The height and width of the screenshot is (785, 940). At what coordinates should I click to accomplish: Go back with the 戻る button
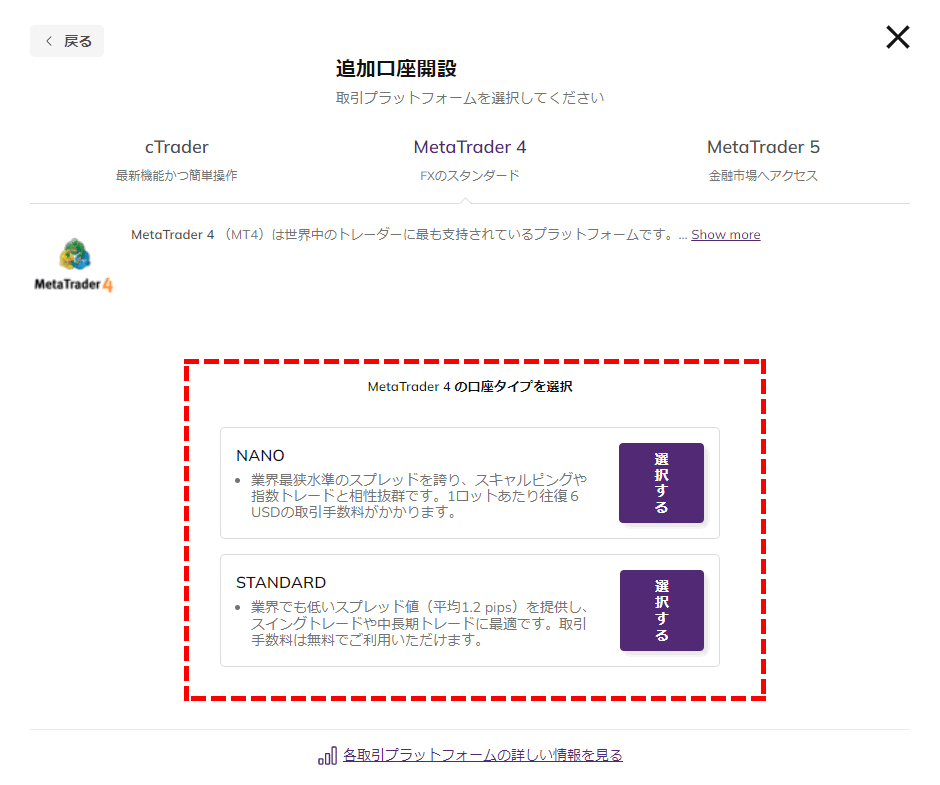tap(67, 41)
